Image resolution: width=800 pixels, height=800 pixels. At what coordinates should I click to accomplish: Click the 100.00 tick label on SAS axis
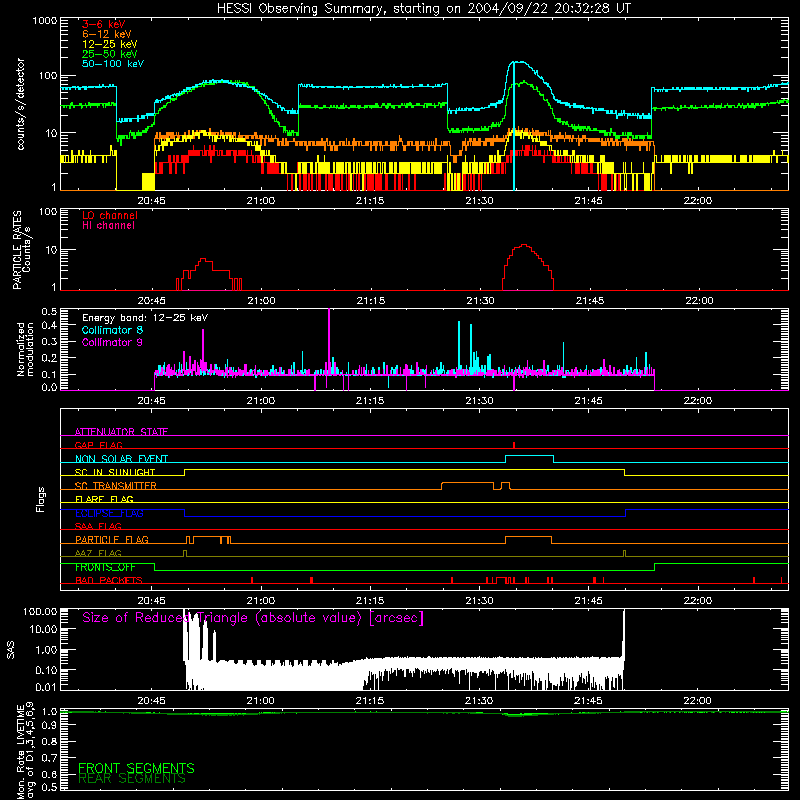pyautogui.click(x=40, y=612)
